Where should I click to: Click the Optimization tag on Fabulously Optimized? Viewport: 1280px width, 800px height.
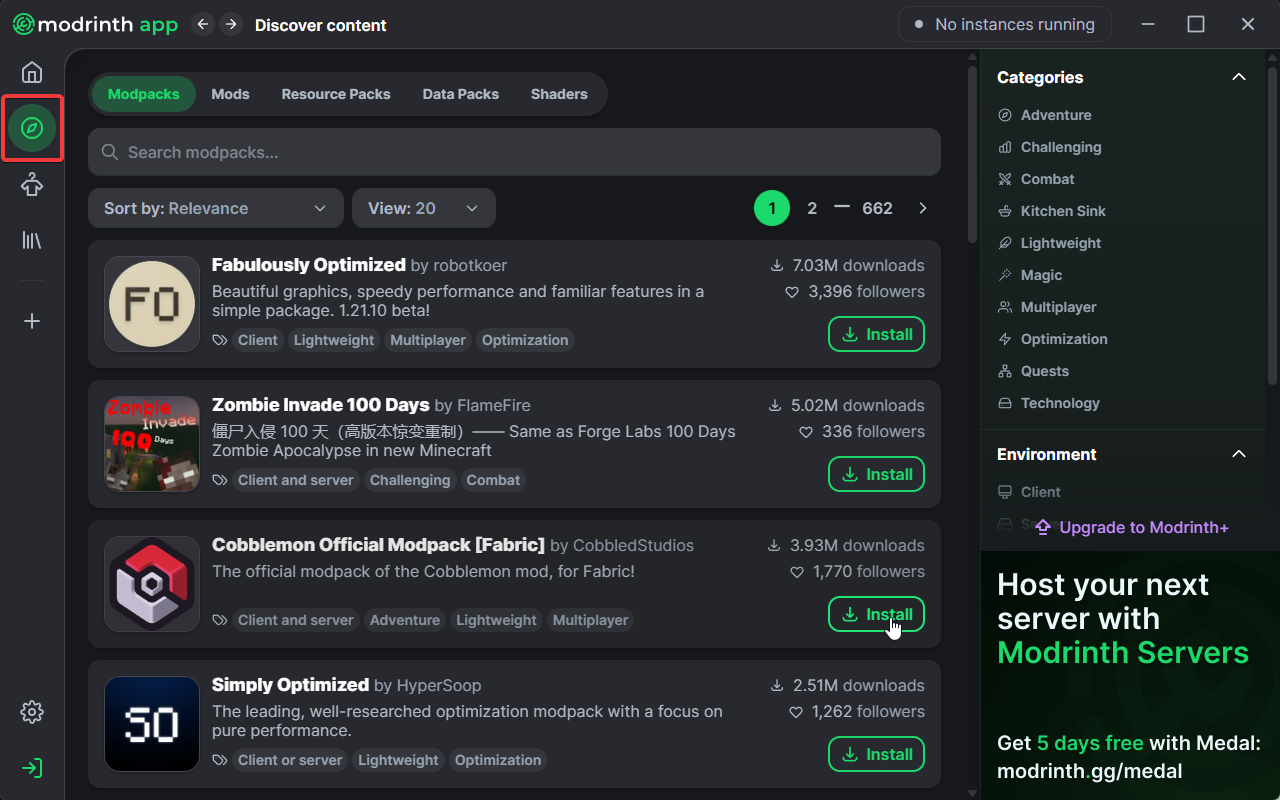tap(525, 340)
